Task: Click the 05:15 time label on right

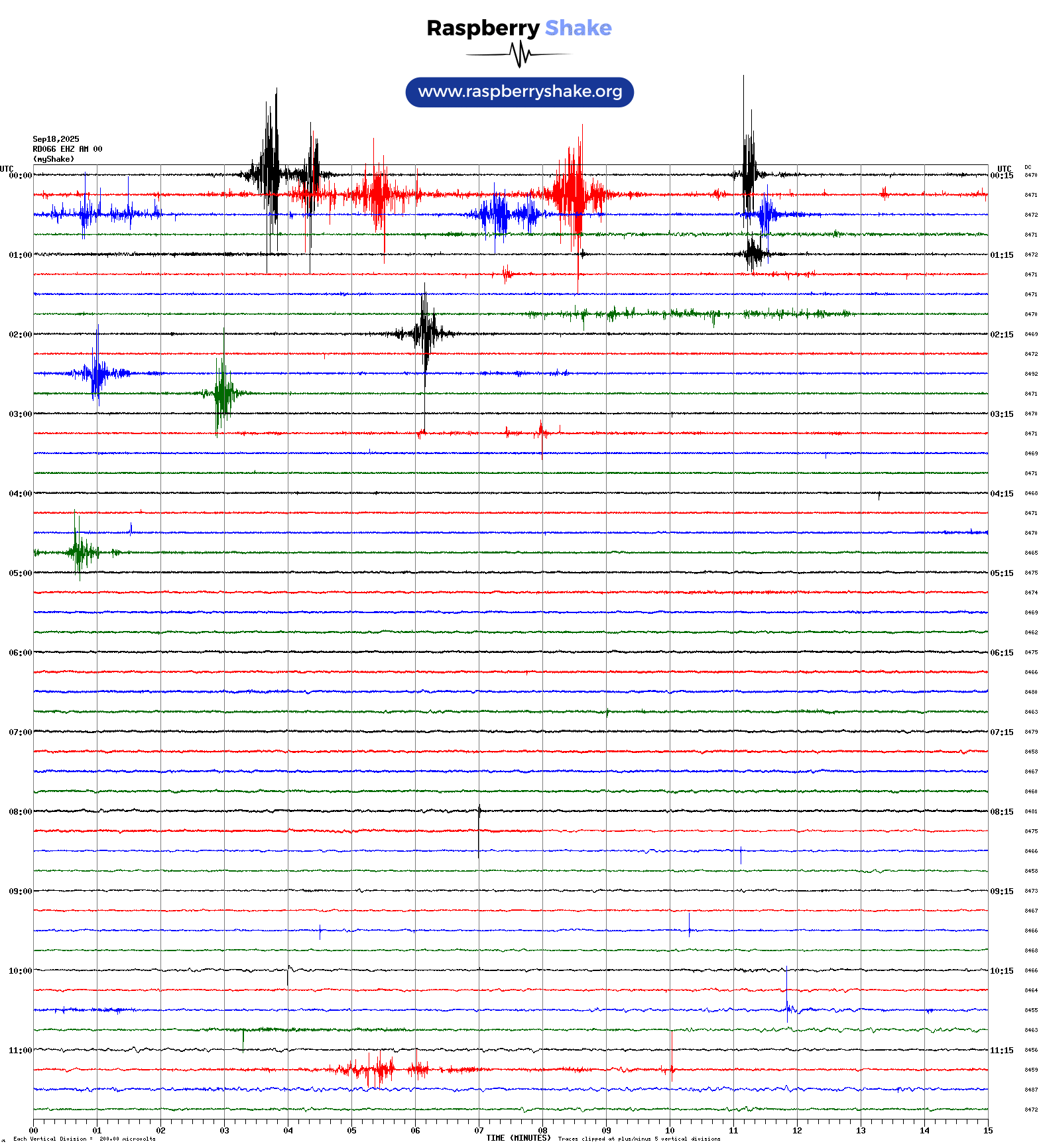Action: point(1001,573)
